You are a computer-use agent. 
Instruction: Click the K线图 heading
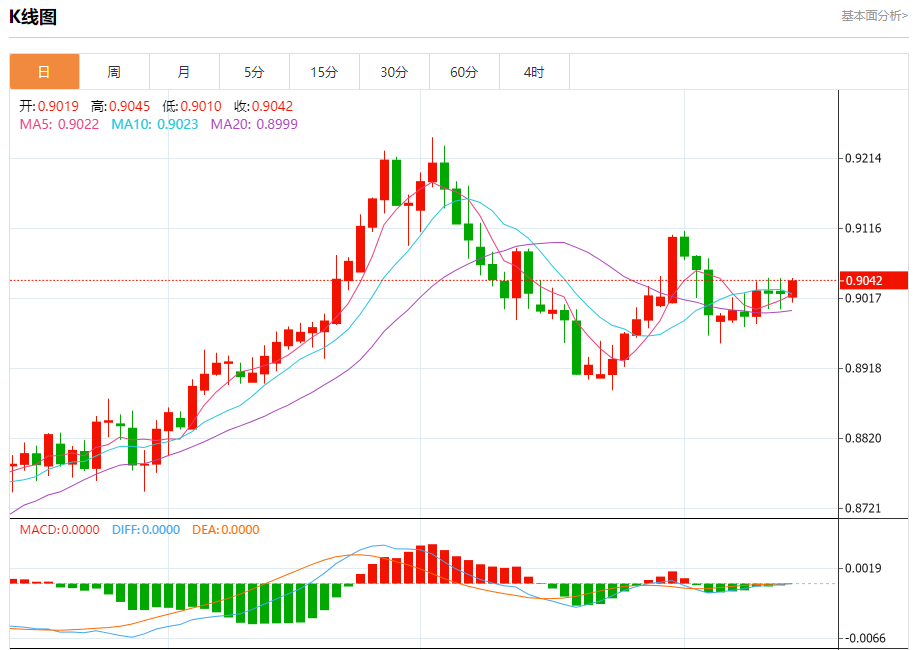(x=33, y=17)
